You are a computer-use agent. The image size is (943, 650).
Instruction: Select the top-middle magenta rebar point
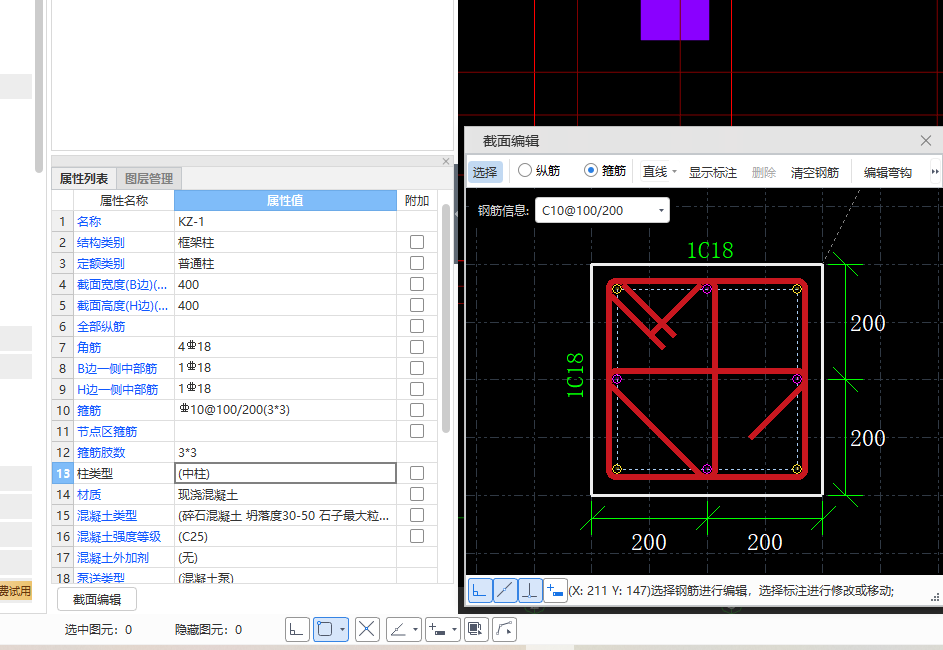coord(707,289)
